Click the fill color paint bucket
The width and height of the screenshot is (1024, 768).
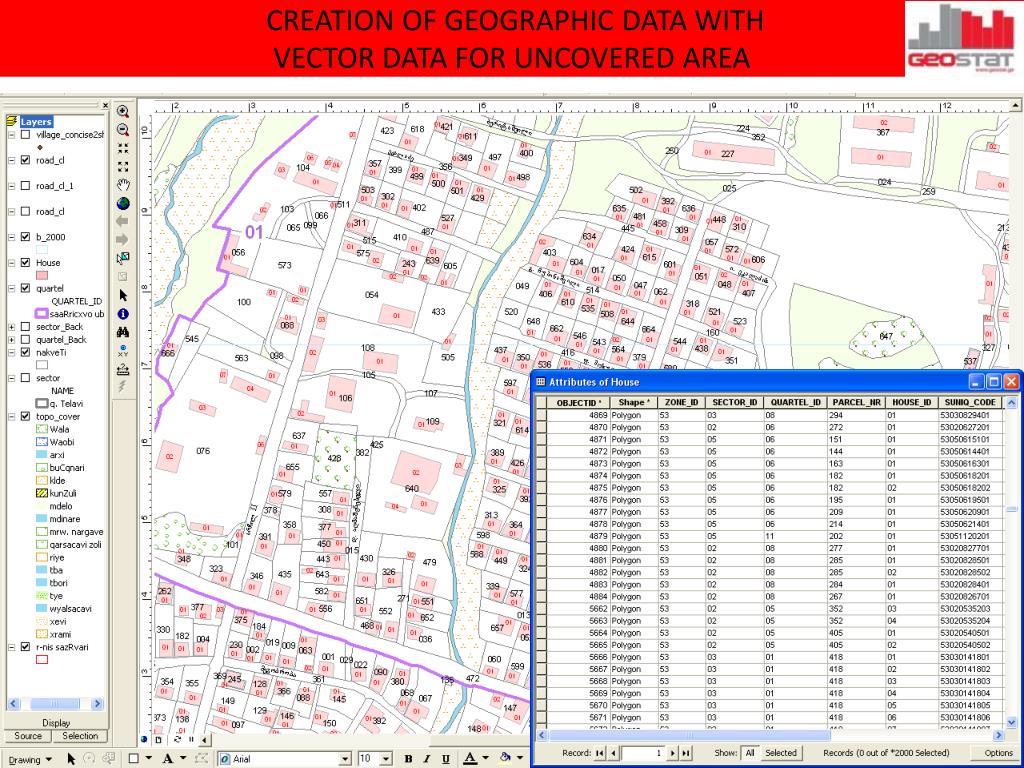click(x=504, y=758)
